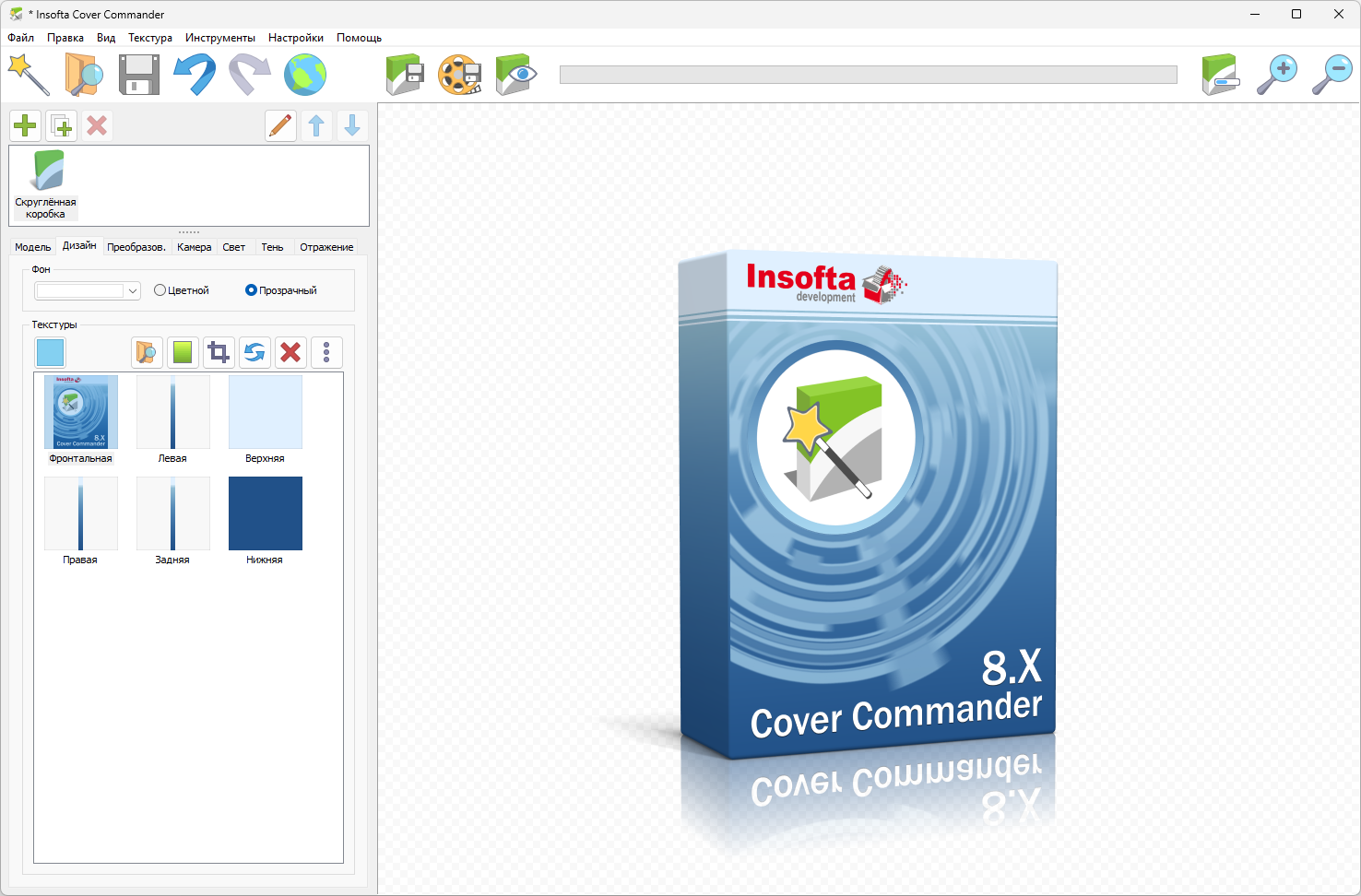Open the Правка menu
This screenshot has width=1361, height=896.
65,38
